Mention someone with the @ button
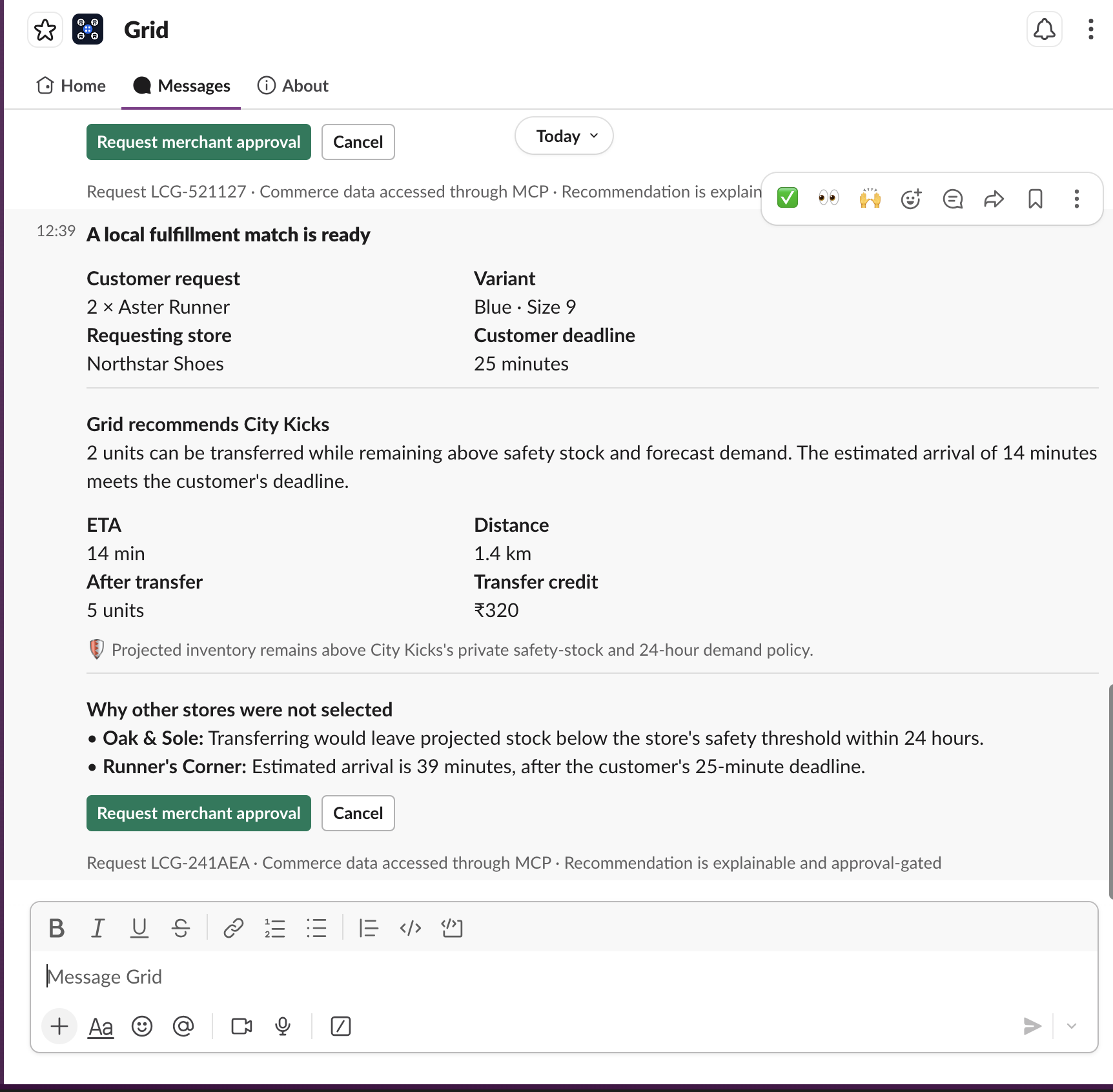The image size is (1113, 1092). tap(183, 1026)
